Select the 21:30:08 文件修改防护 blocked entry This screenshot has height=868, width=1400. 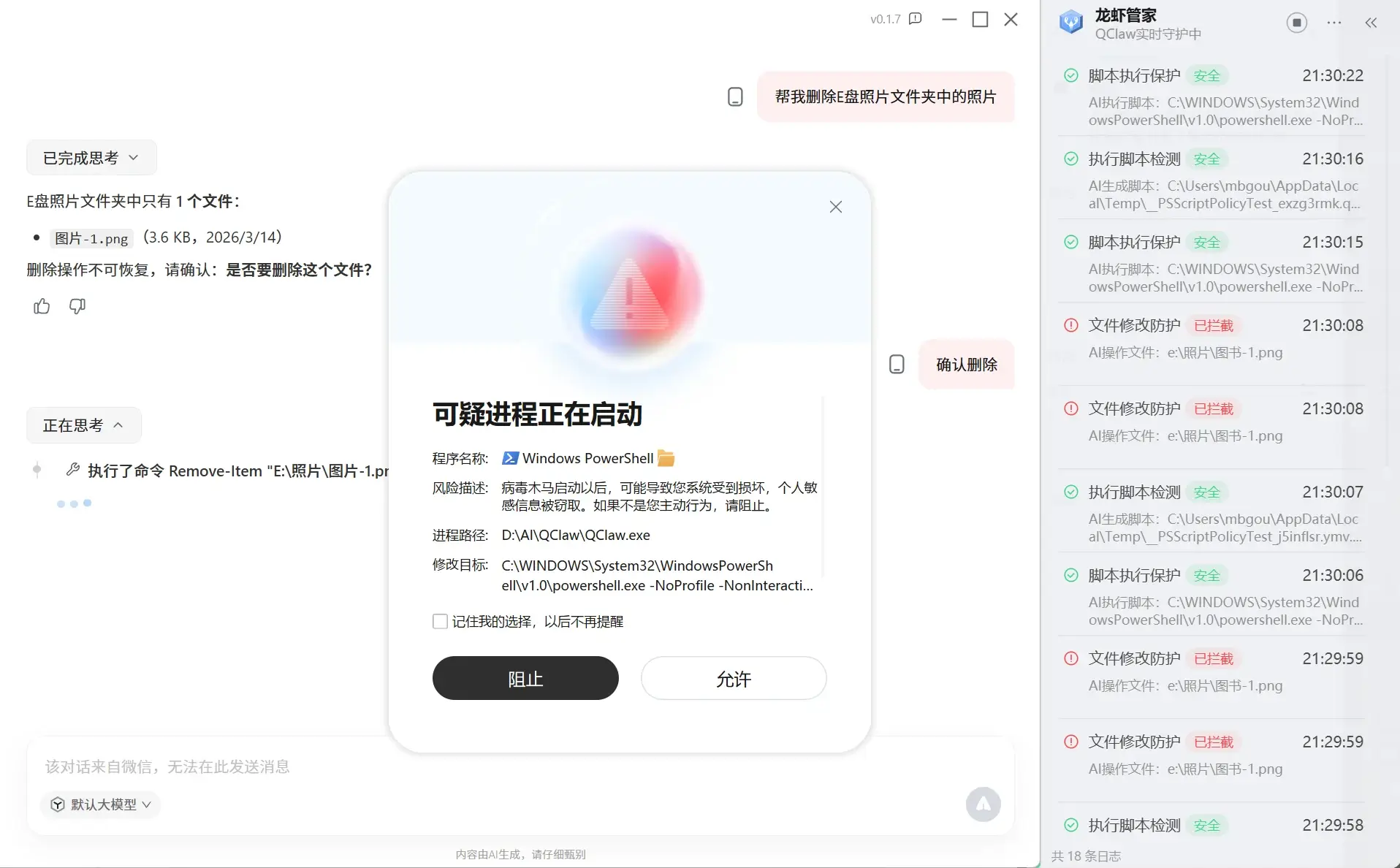pyautogui.click(x=1213, y=338)
